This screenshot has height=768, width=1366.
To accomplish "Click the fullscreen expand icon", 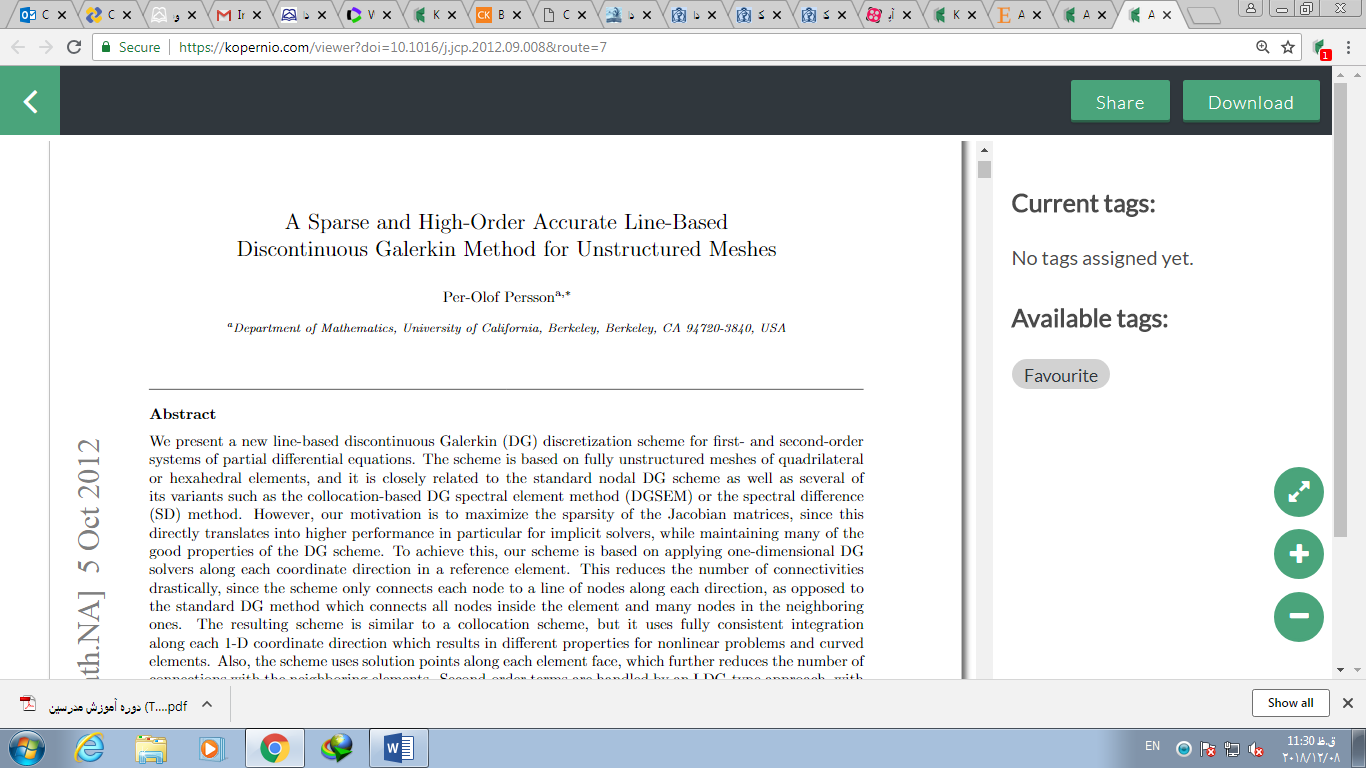I will point(1298,492).
